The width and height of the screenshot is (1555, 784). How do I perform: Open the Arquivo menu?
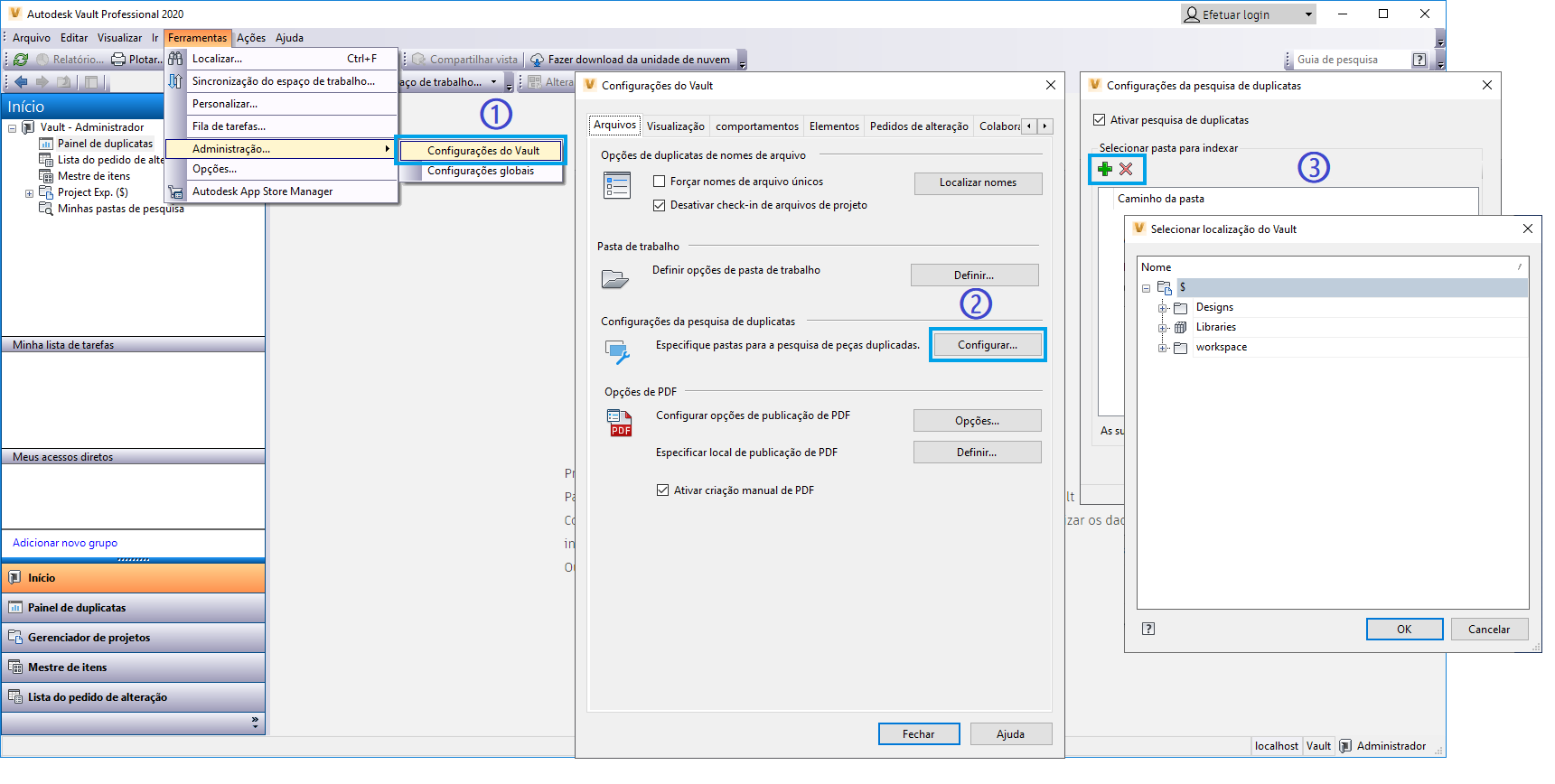click(32, 38)
